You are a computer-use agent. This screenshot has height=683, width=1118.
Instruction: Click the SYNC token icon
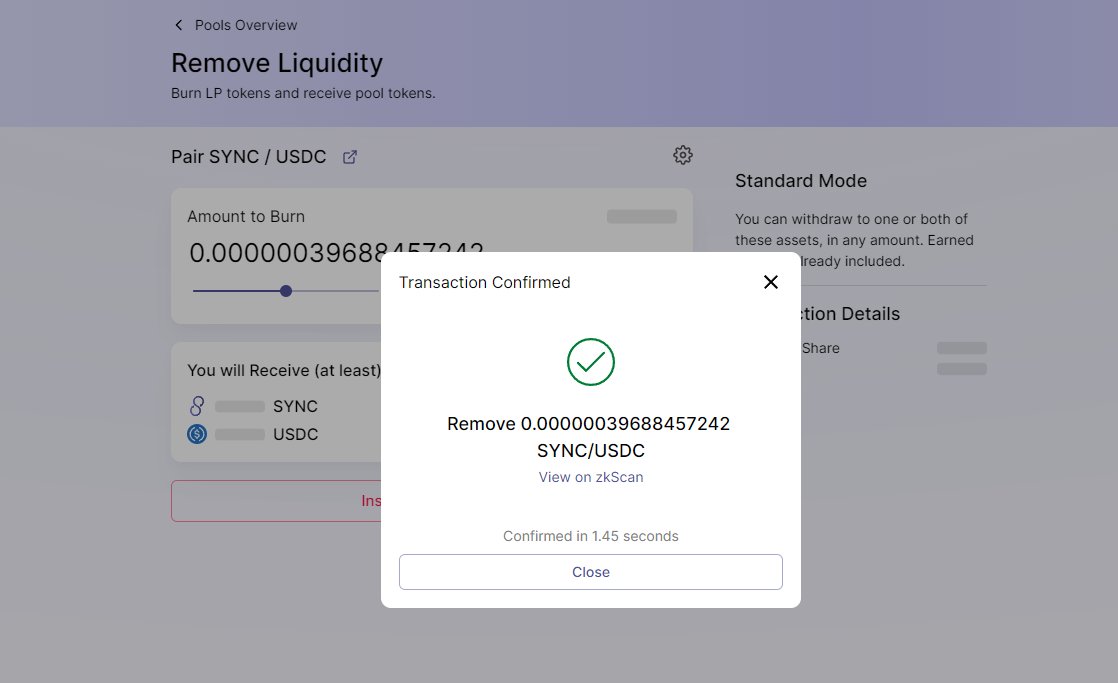pyautogui.click(x=197, y=406)
